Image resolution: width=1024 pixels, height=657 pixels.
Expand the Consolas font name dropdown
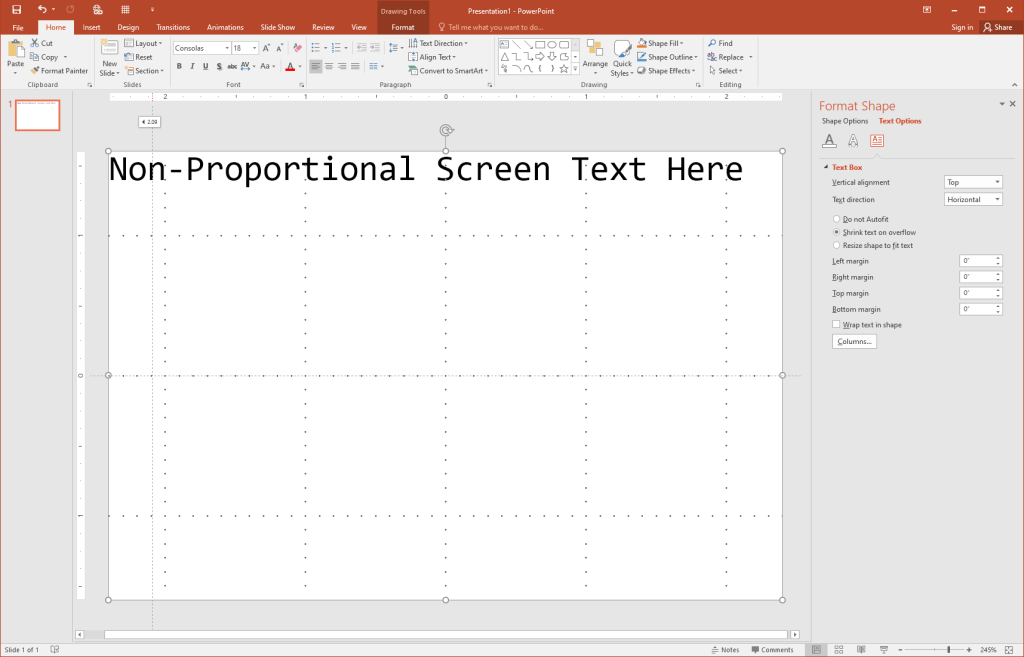click(227, 48)
